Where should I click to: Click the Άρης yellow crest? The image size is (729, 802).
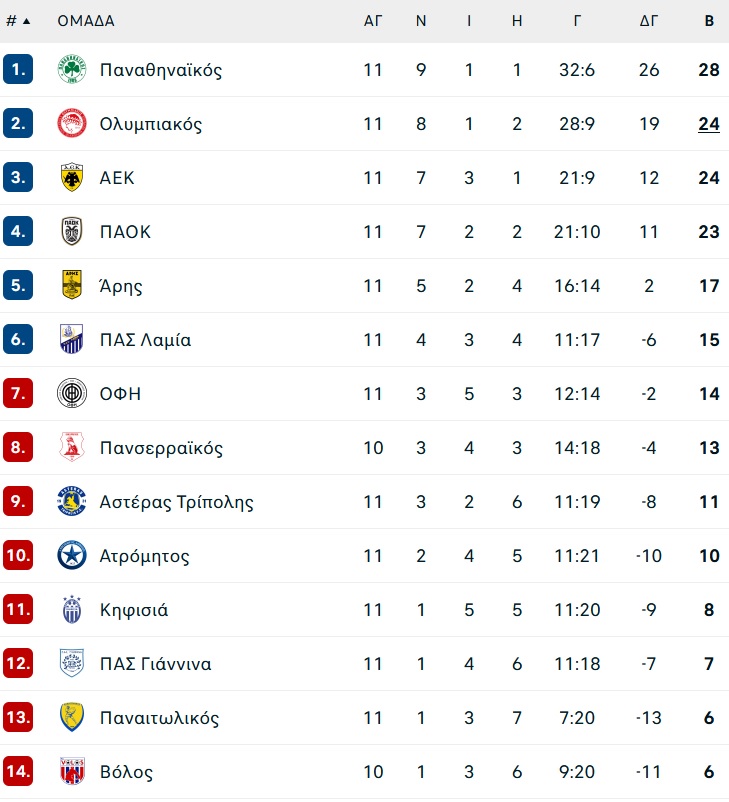point(72,286)
